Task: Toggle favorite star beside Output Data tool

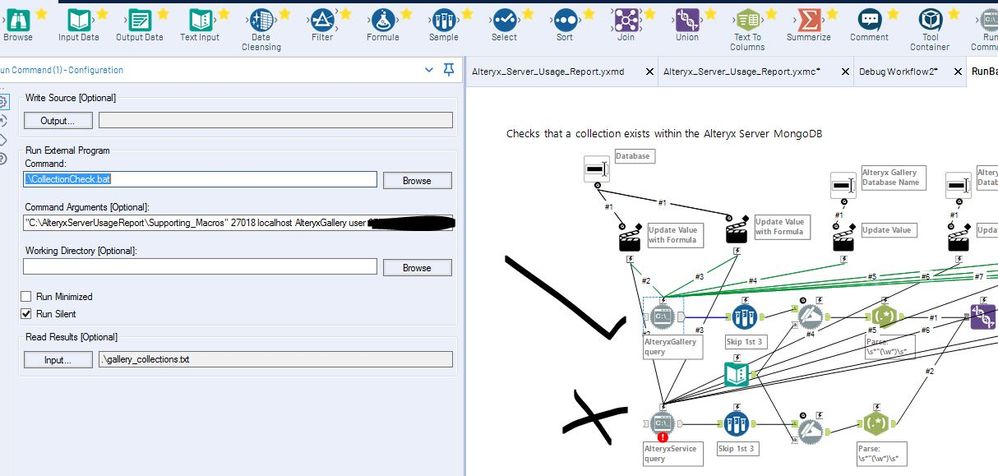Action: [163, 13]
